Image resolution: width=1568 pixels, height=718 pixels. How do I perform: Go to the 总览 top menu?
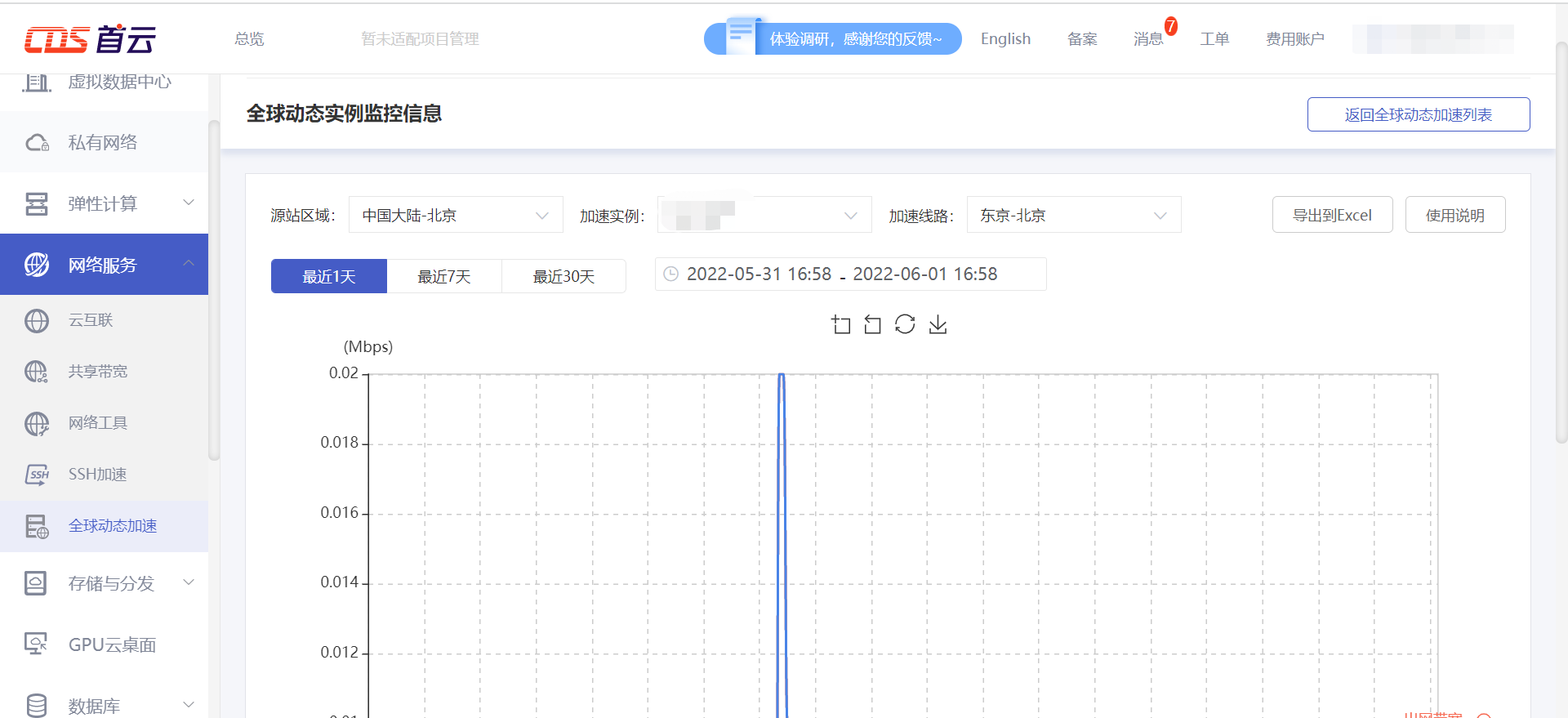249,38
